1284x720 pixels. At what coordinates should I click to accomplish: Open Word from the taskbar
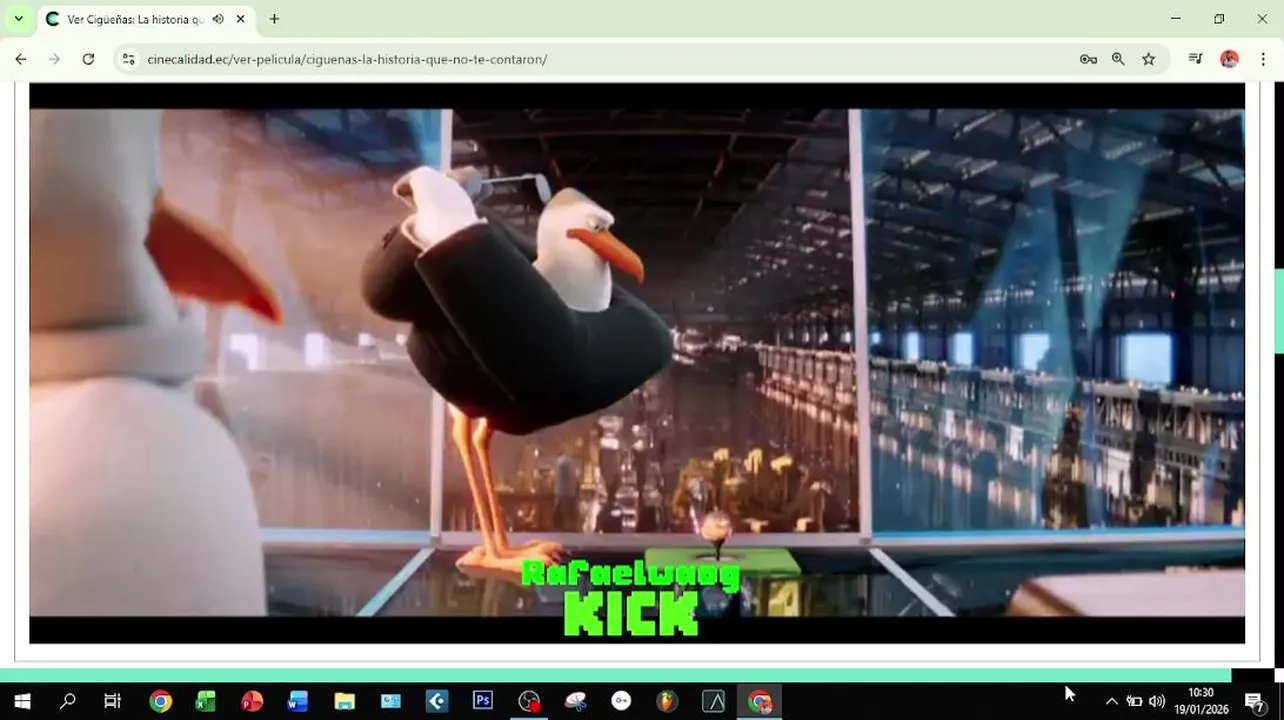[298, 701]
